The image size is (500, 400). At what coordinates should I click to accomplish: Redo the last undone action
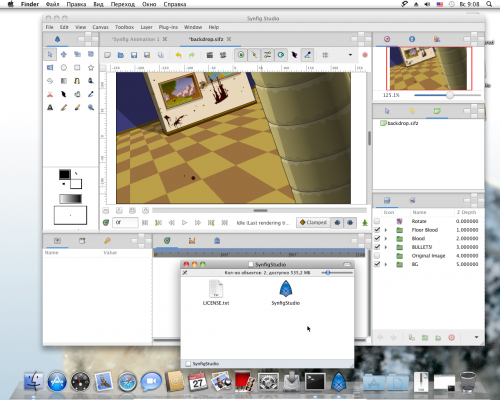[192, 55]
